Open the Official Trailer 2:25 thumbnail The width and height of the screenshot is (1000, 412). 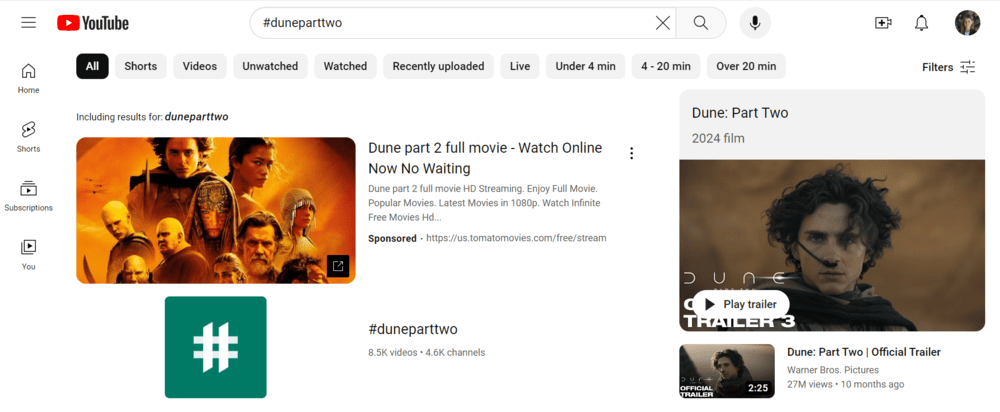[727, 371]
